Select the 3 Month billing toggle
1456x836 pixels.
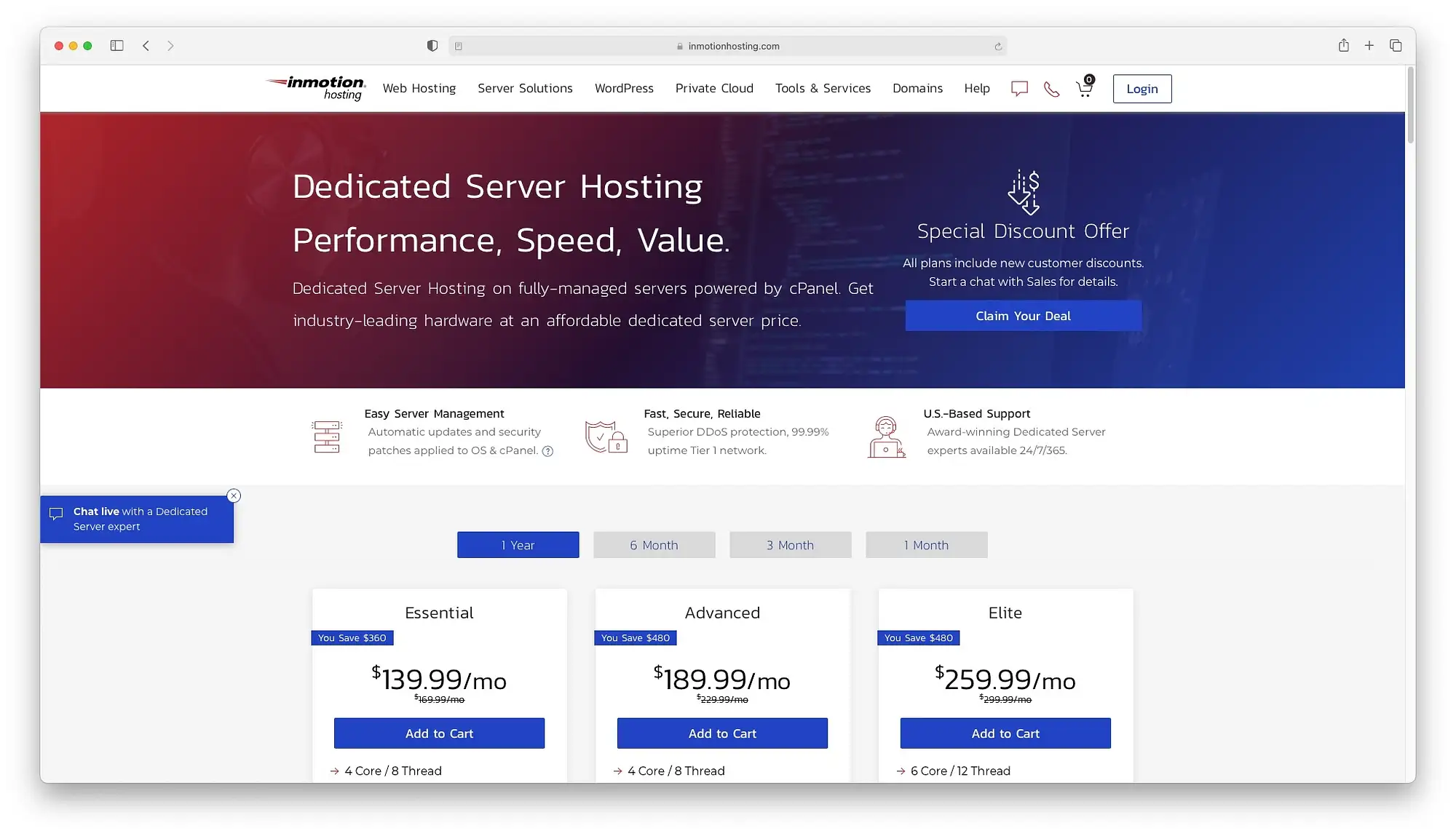coord(790,544)
